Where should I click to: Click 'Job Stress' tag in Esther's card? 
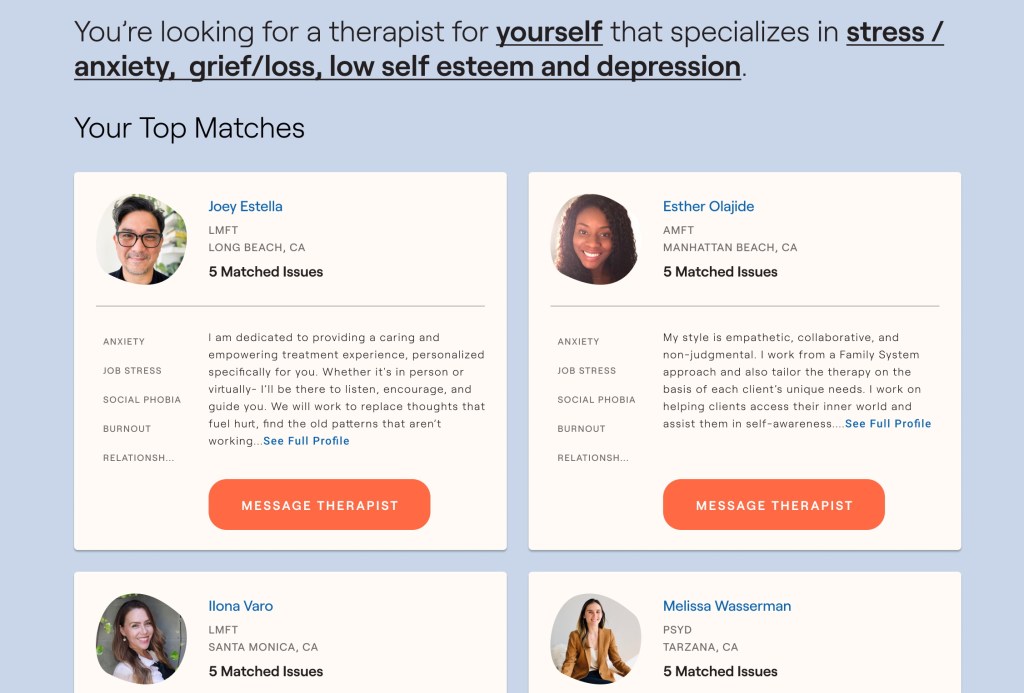click(586, 371)
